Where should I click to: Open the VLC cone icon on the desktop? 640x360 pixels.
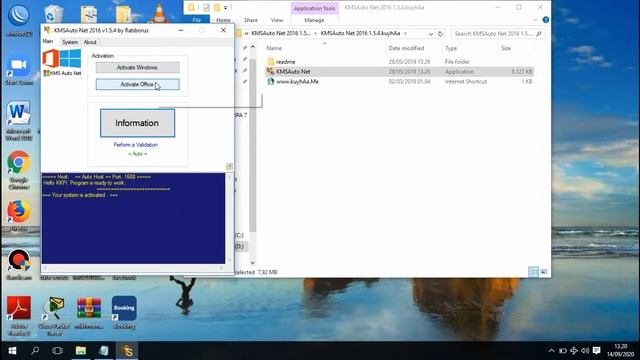pyautogui.click(x=160, y=13)
